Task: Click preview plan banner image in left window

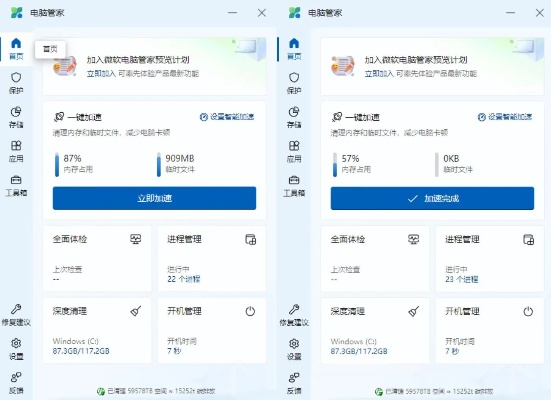Action: [65, 66]
